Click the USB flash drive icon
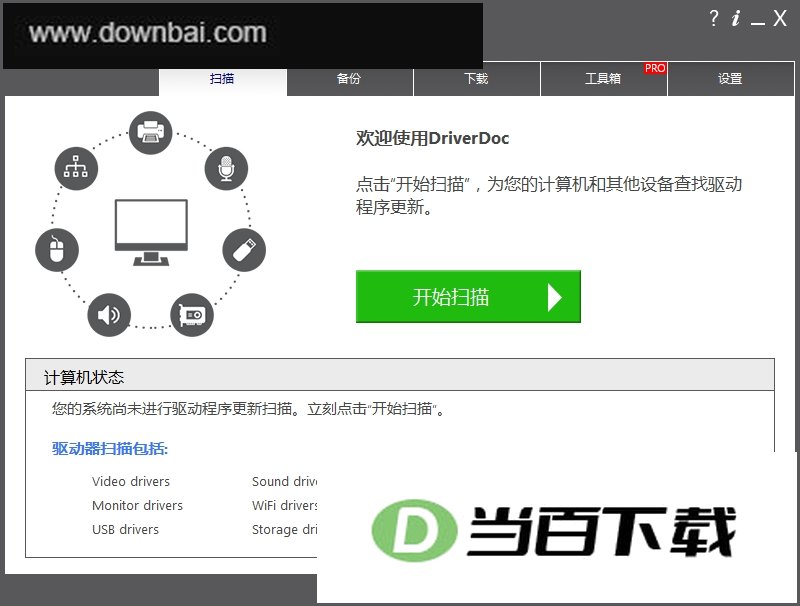 point(244,250)
